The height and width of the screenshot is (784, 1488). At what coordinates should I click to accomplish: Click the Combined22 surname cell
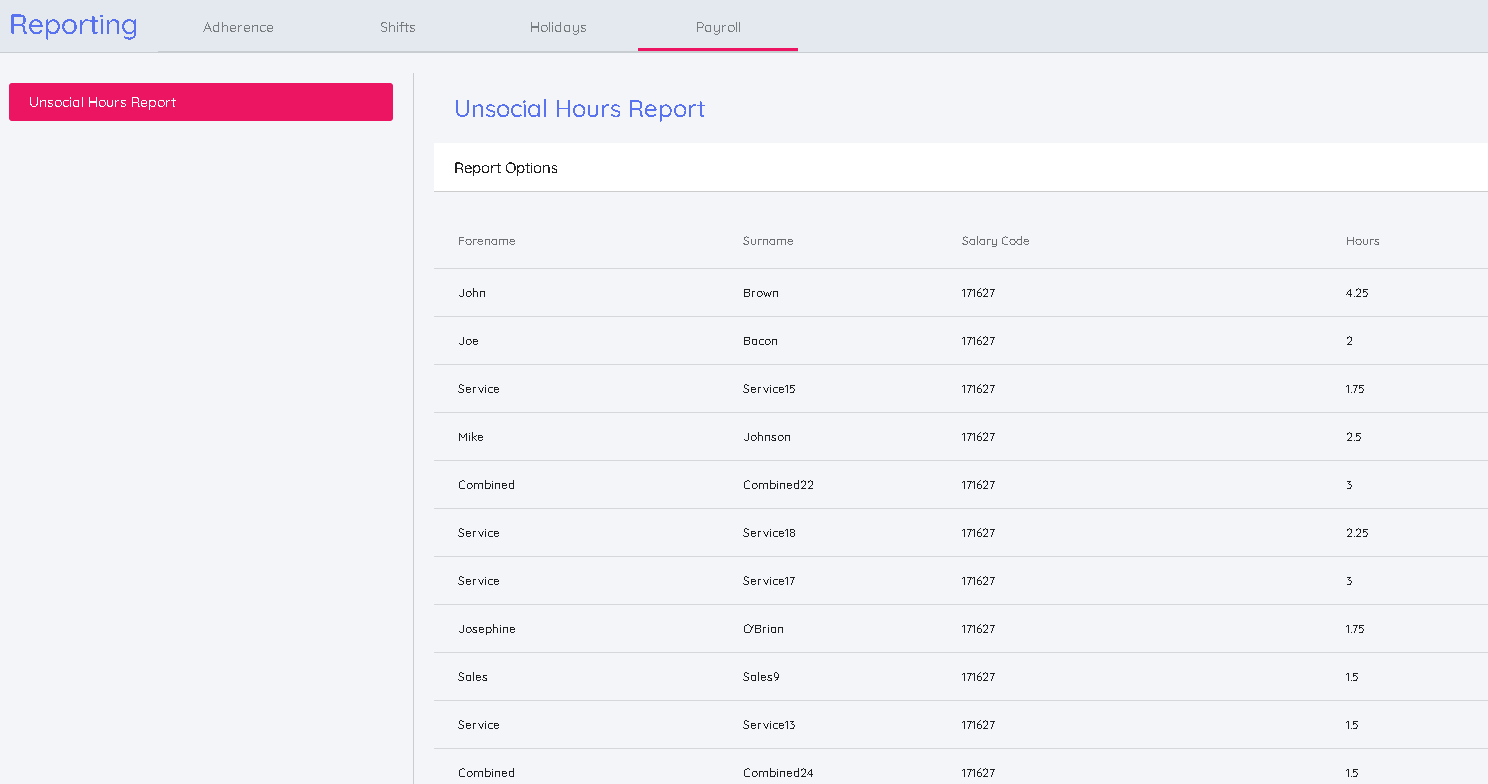click(x=778, y=485)
